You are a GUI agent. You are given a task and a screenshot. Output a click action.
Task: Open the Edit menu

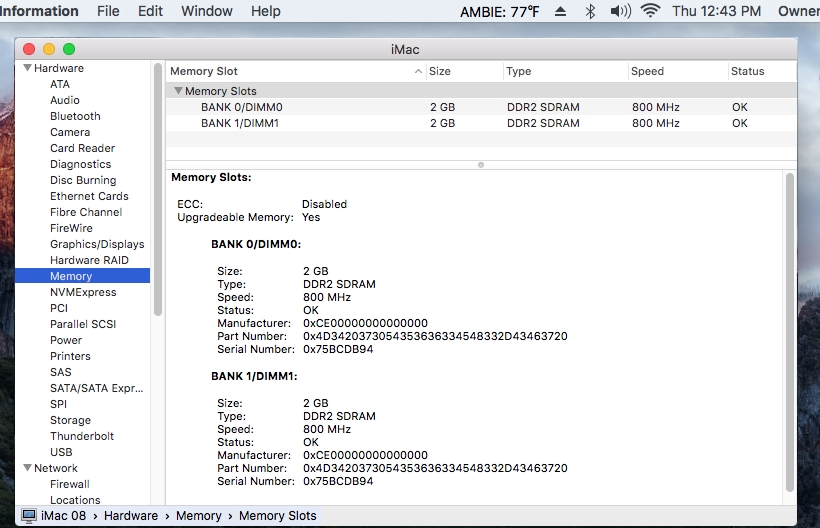tap(150, 11)
